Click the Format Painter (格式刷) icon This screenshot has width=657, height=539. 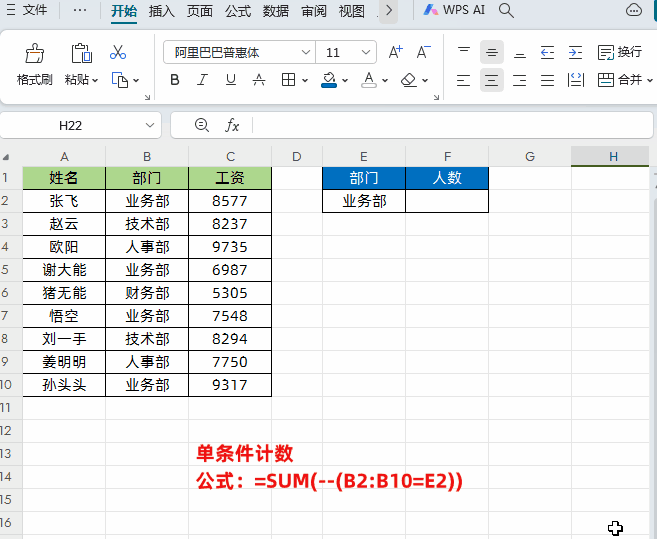(x=34, y=53)
